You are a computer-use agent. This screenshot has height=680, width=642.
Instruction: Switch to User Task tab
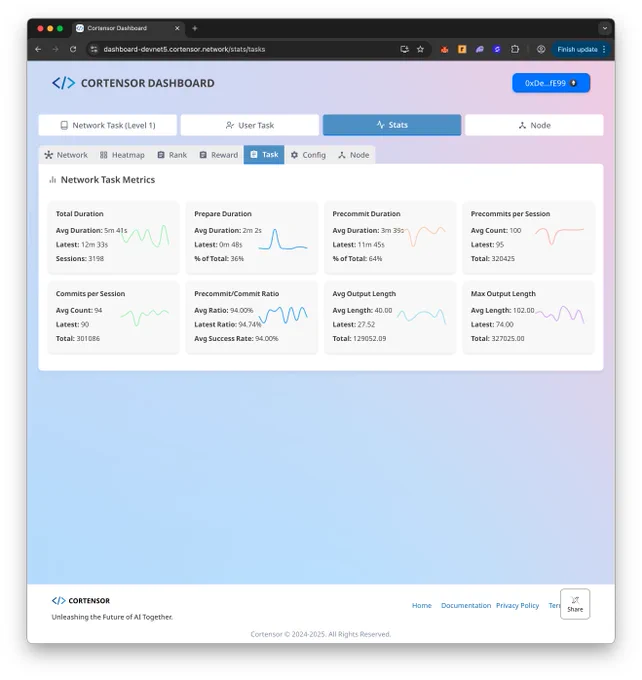250,125
